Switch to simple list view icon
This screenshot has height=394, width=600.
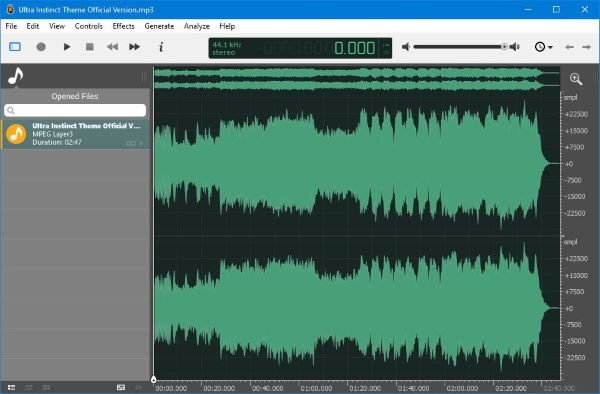tap(29, 387)
